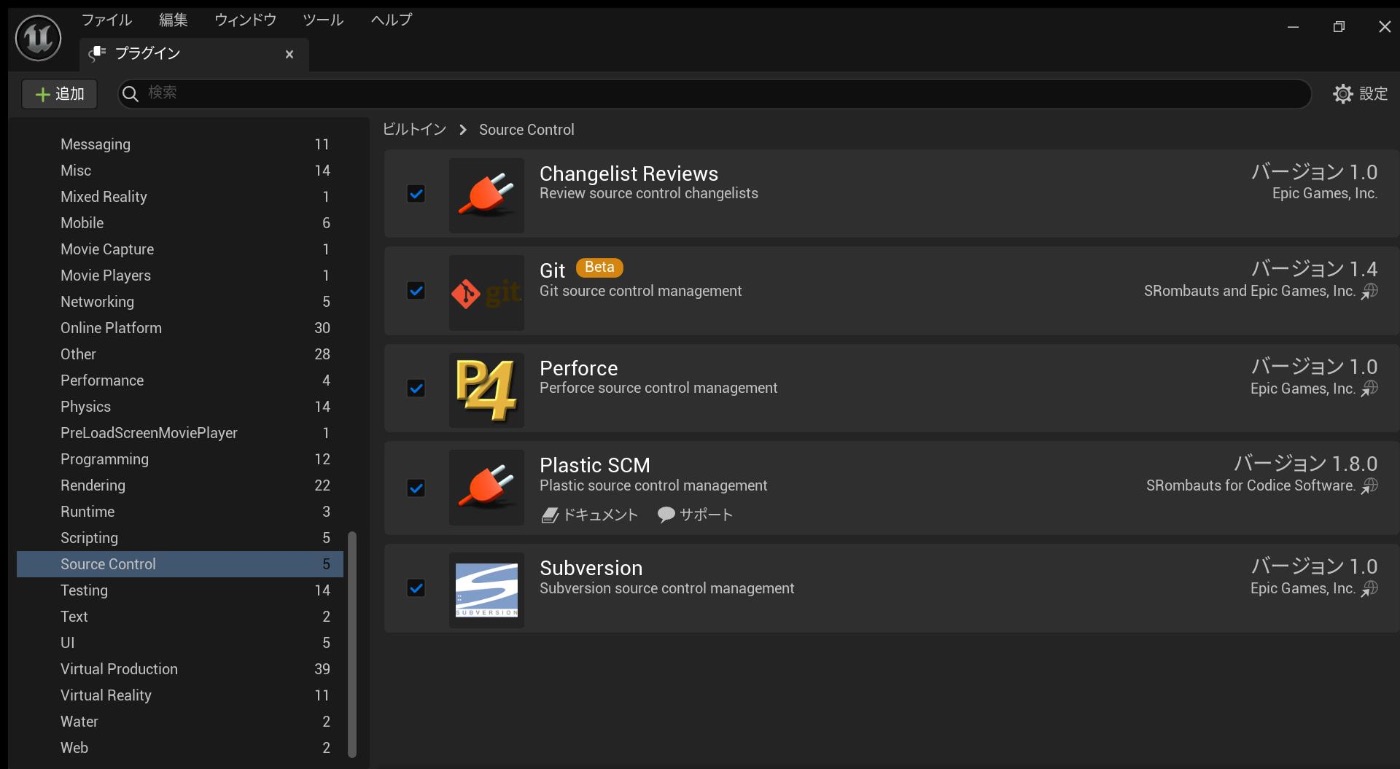Screen dimensions: 1400x769
Task: Open the Git plugin author web link icon
Action: (x=1370, y=291)
